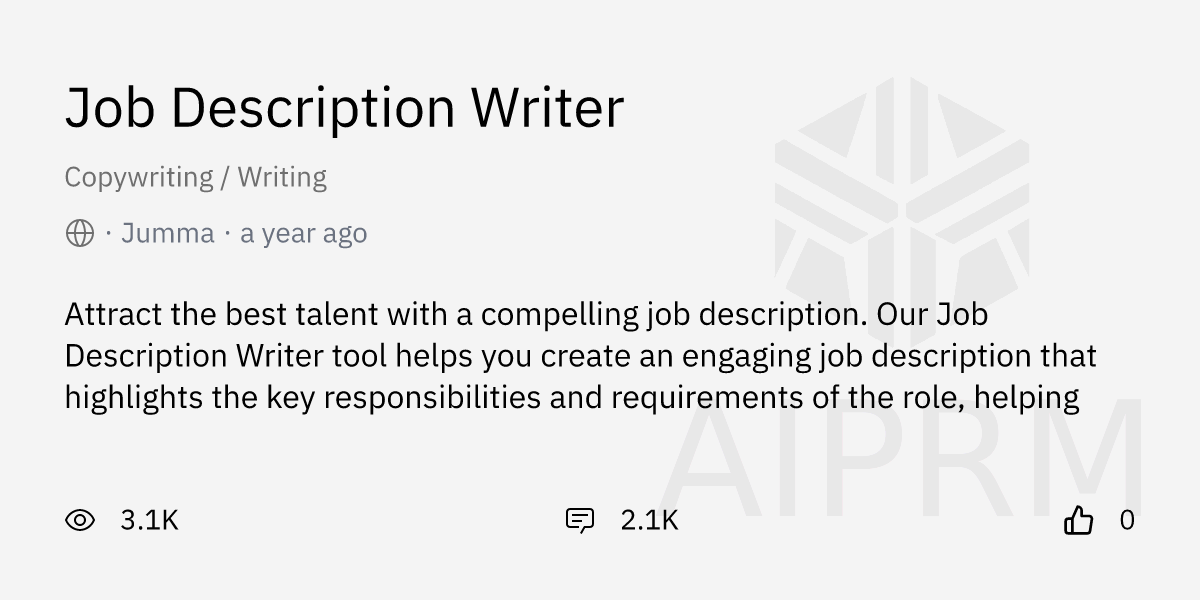Click the "highlights the key responsibilities" line
1200x600 pixels.
pos(300,398)
